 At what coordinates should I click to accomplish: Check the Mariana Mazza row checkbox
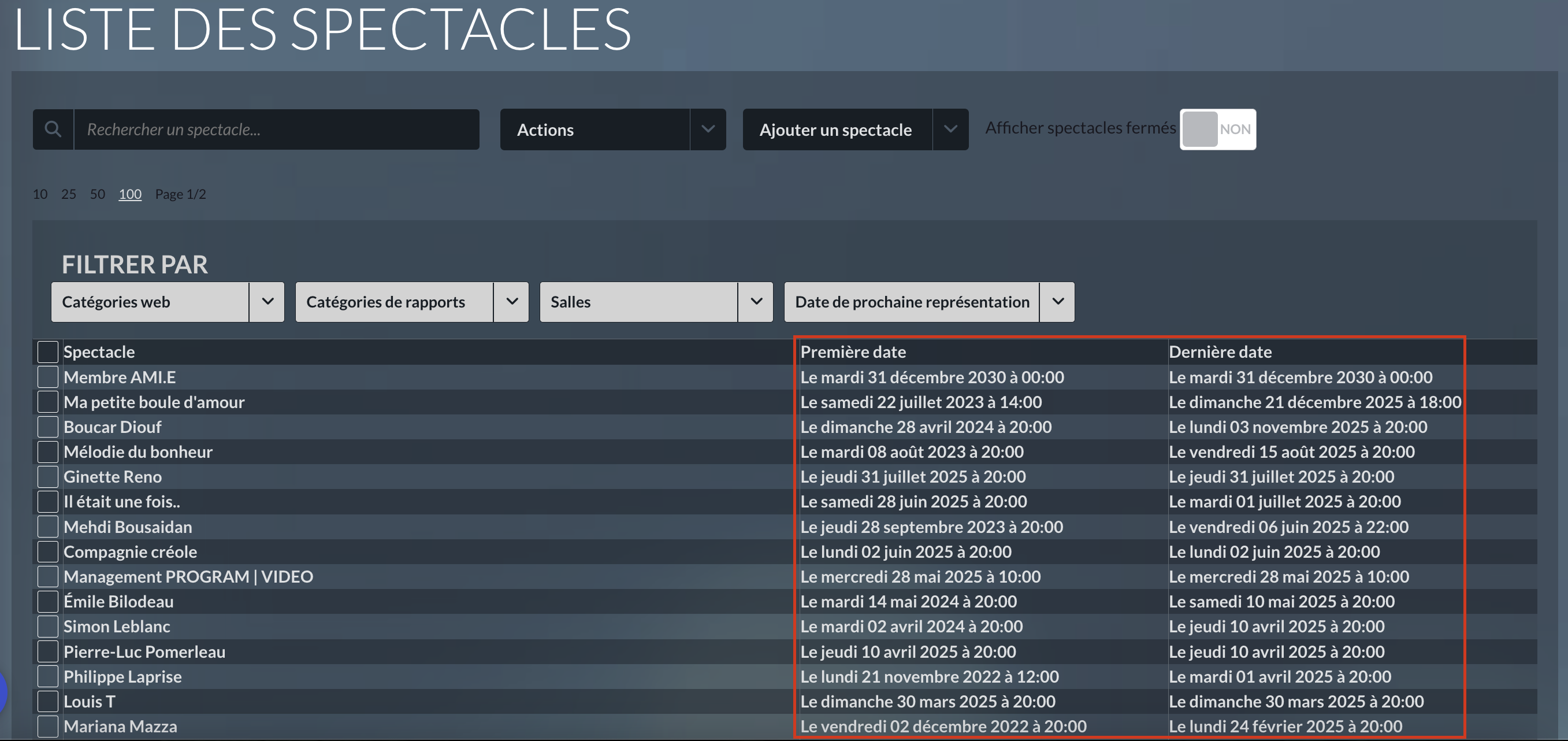pos(47,727)
